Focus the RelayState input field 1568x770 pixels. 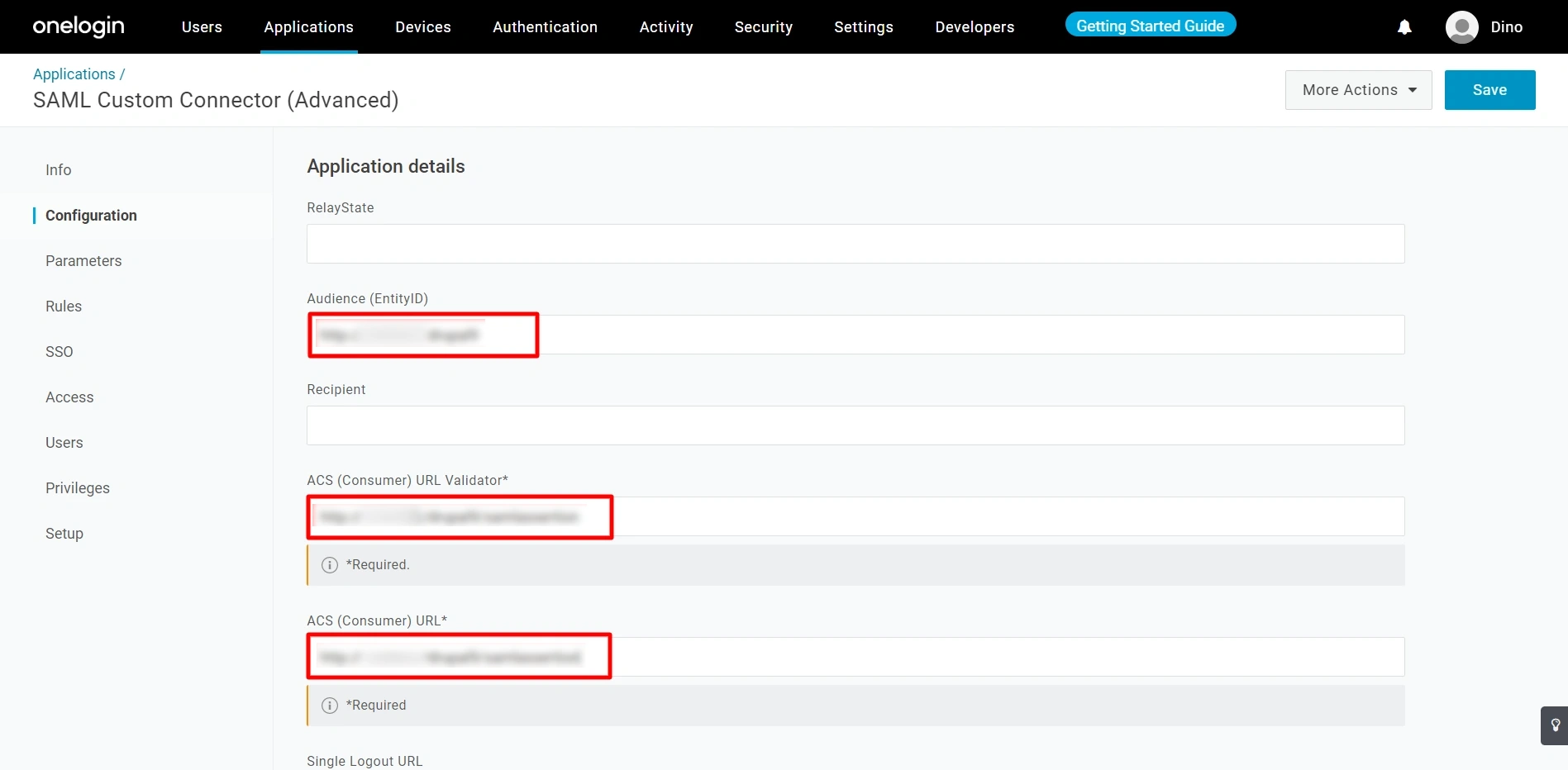(x=855, y=244)
